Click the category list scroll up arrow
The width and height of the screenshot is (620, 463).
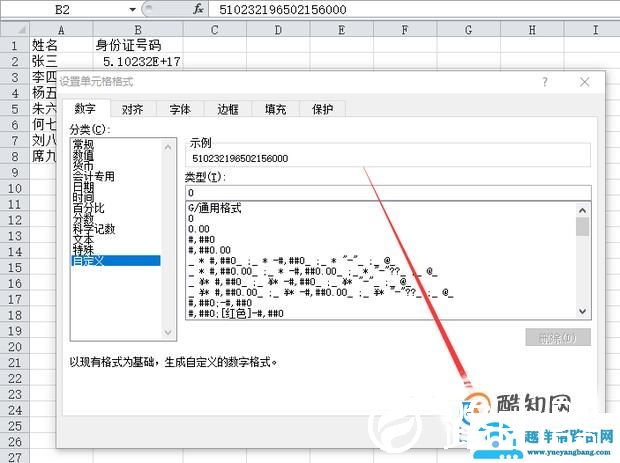[168, 147]
